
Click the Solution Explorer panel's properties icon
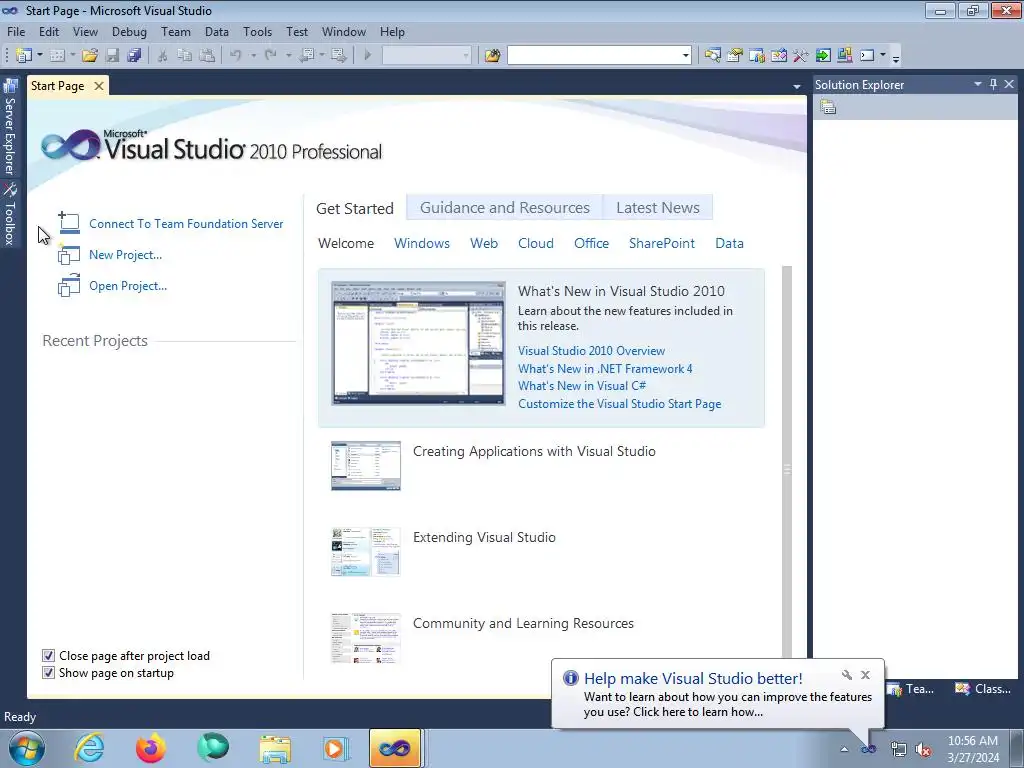(x=828, y=107)
